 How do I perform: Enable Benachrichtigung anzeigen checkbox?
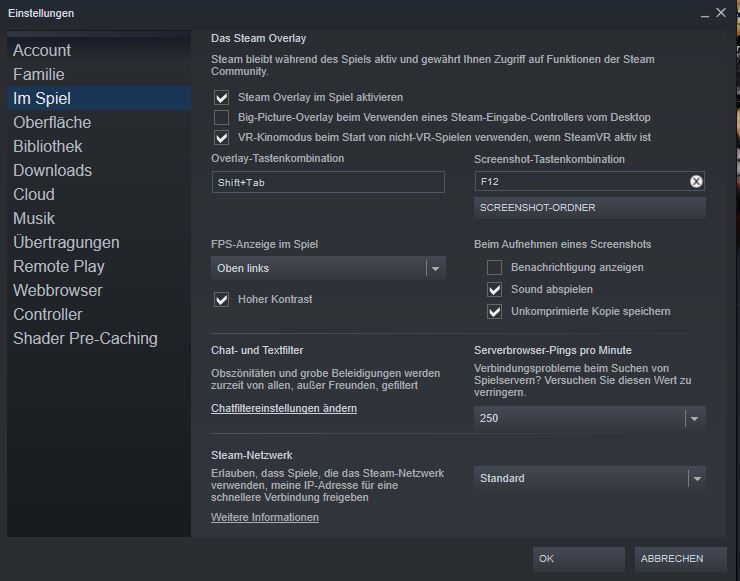[494, 268]
